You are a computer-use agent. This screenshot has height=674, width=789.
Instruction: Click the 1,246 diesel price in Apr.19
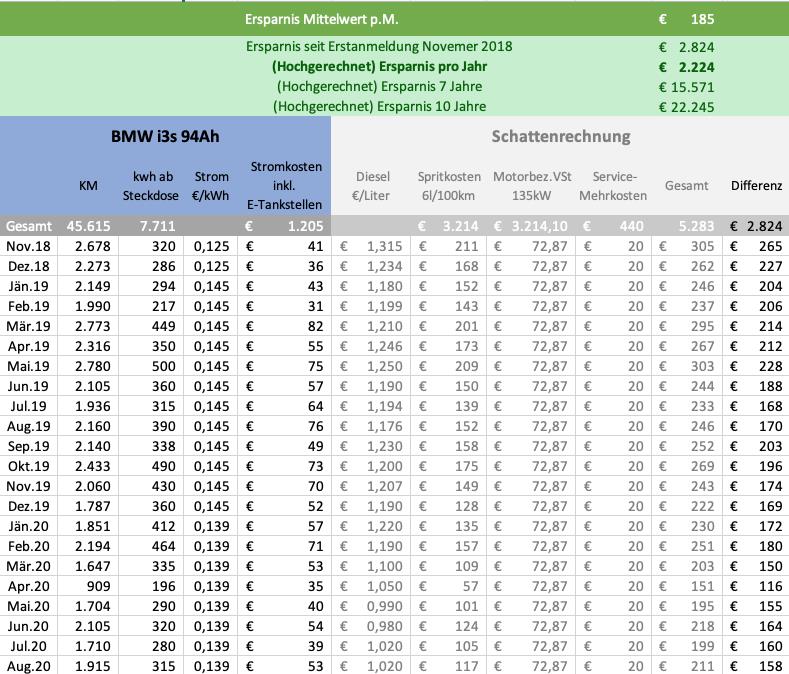[384, 346]
